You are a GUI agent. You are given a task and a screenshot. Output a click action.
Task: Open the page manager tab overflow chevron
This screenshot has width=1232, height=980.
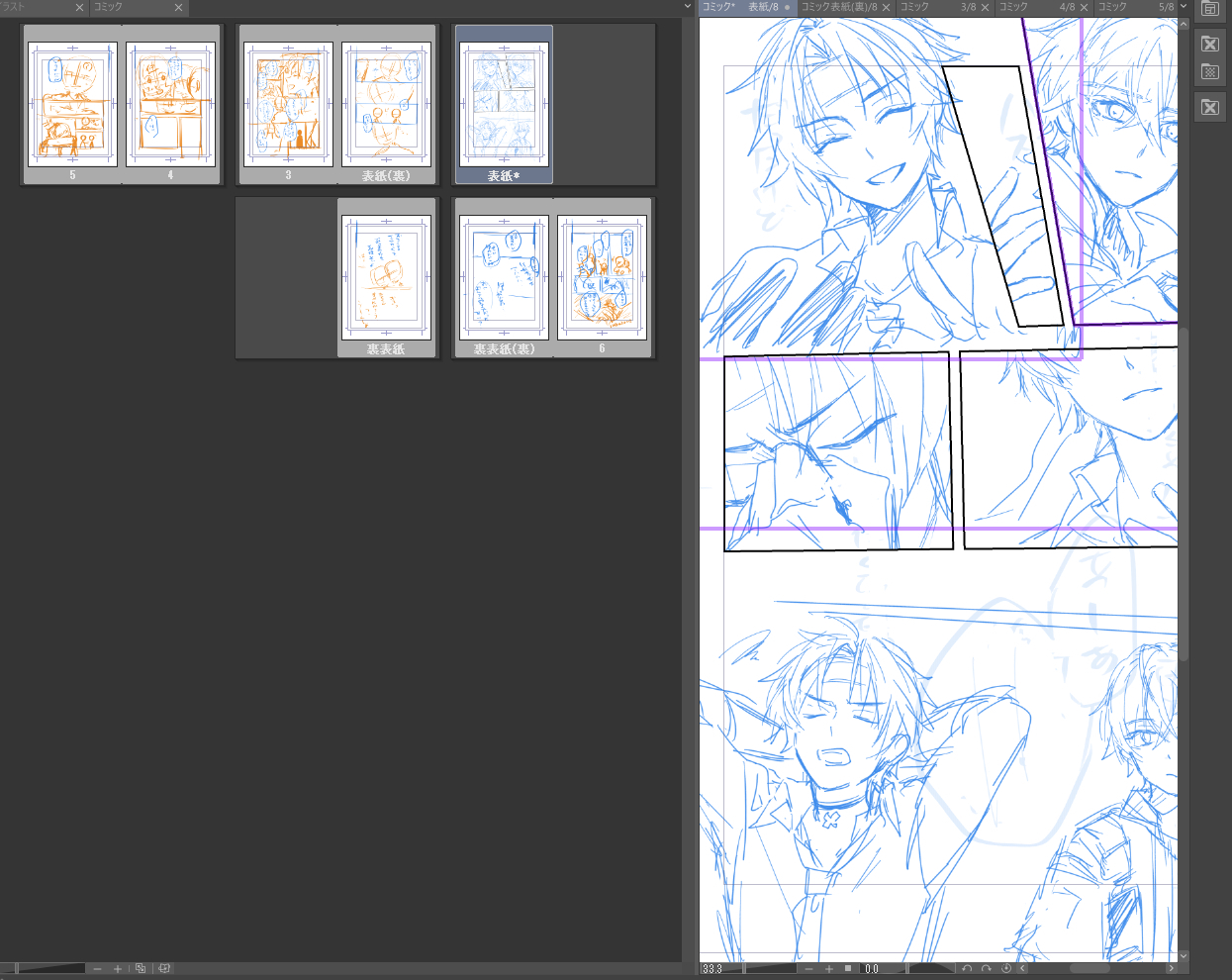click(x=688, y=7)
